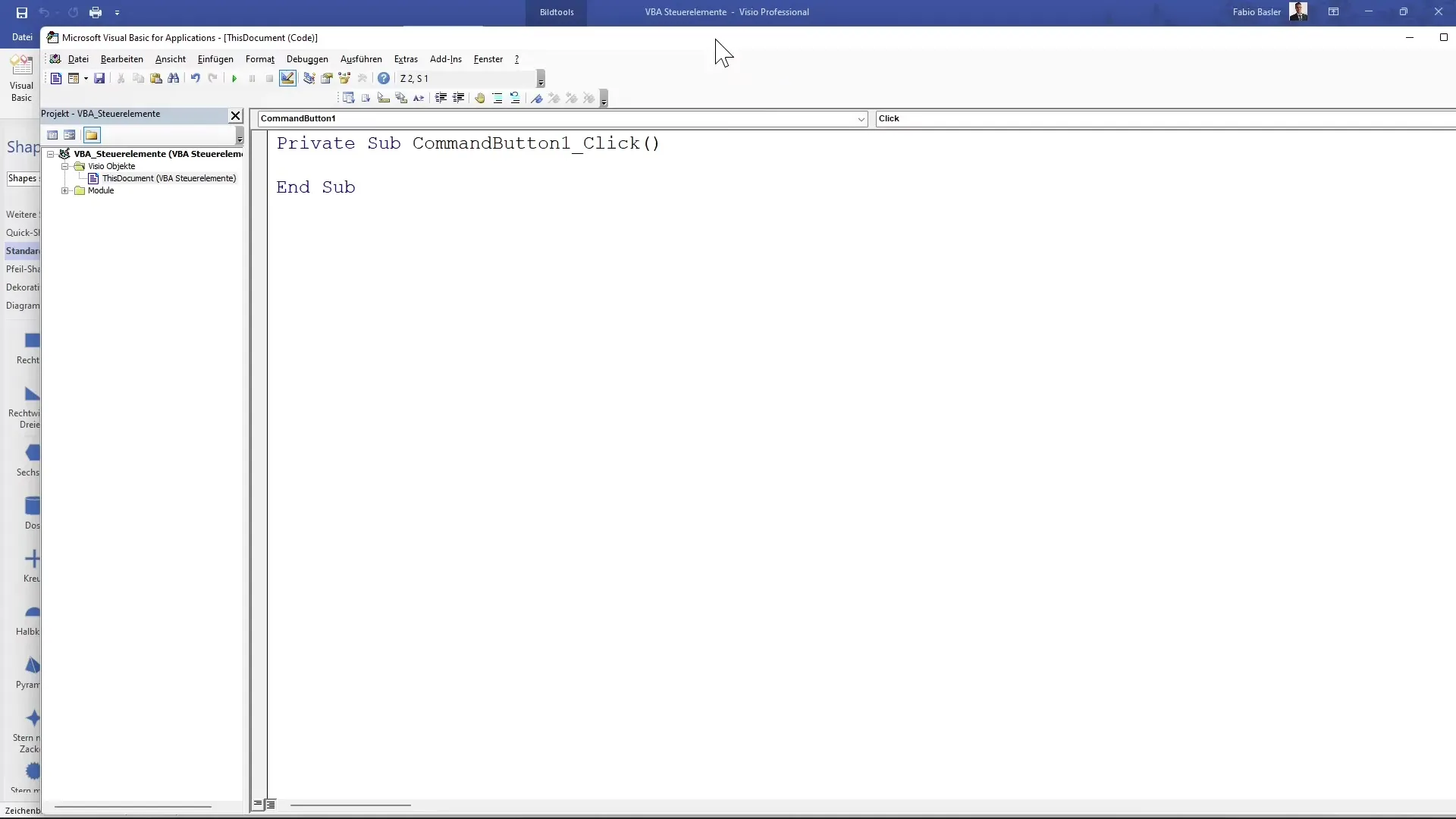Viewport: 1456px width, 819px height.
Task: Open the Insert object dropdown arrow
Action: [86, 78]
